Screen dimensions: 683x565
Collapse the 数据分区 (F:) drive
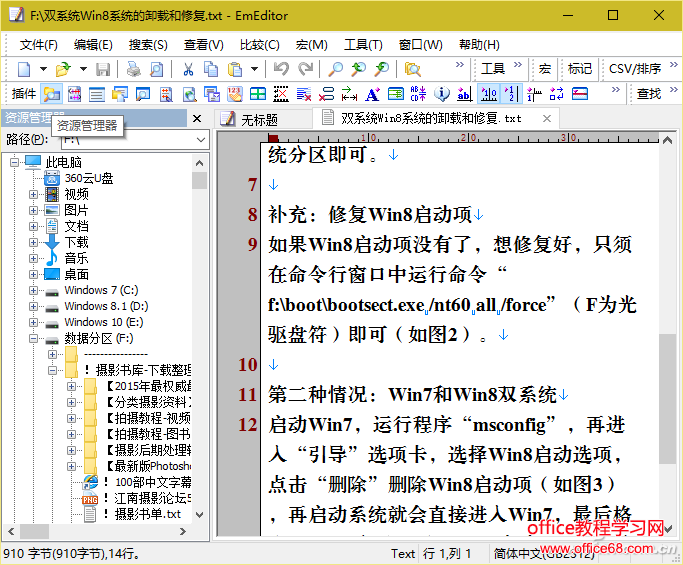pos(34,338)
